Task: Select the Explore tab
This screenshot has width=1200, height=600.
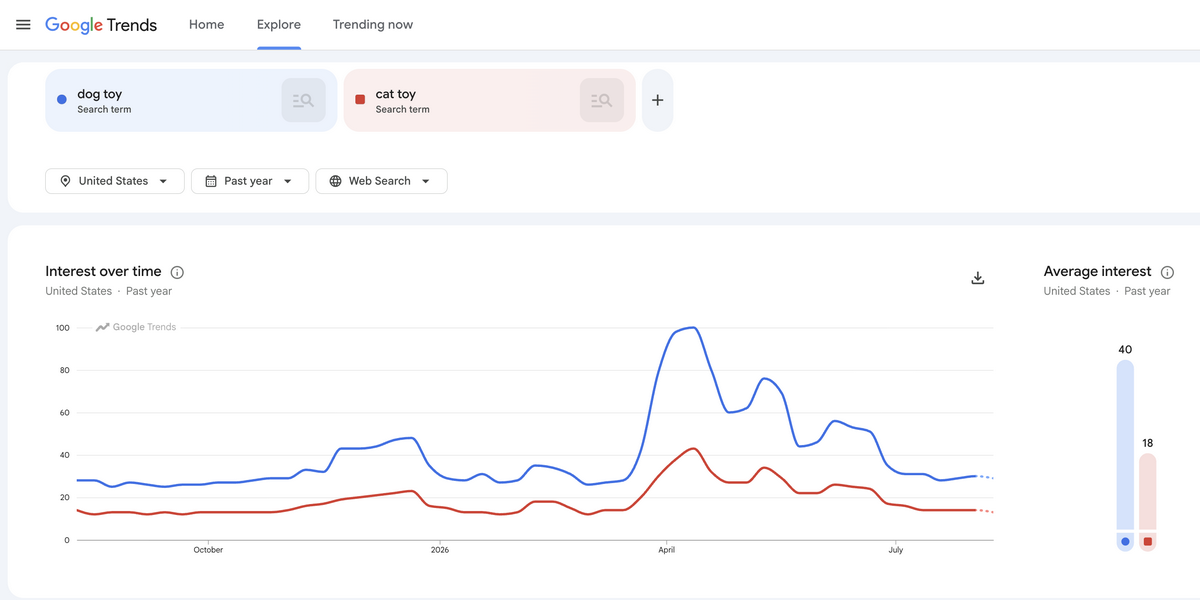Action: click(279, 25)
